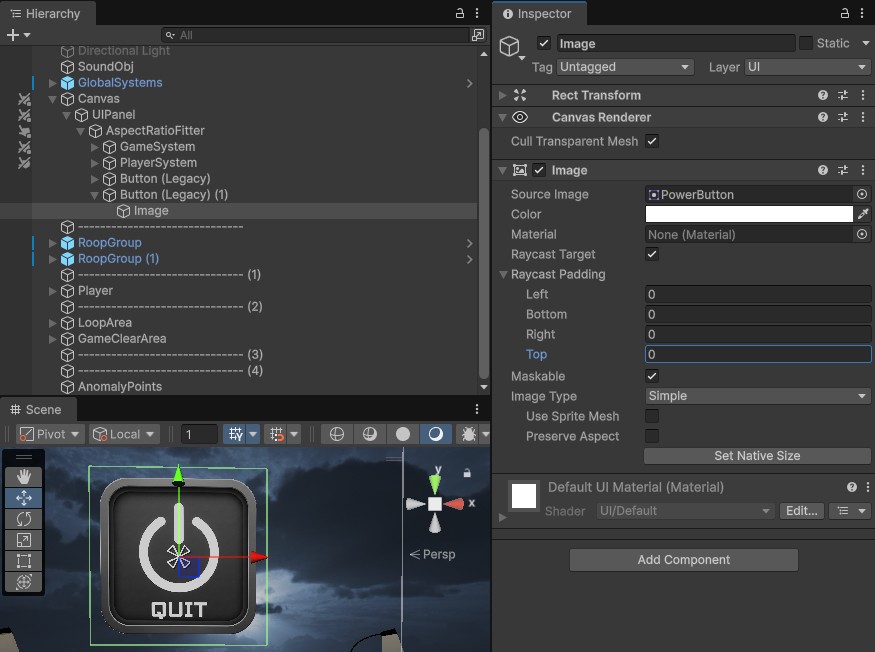Click the Add Component button
The width and height of the screenshot is (875, 652).
click(683, 560)
